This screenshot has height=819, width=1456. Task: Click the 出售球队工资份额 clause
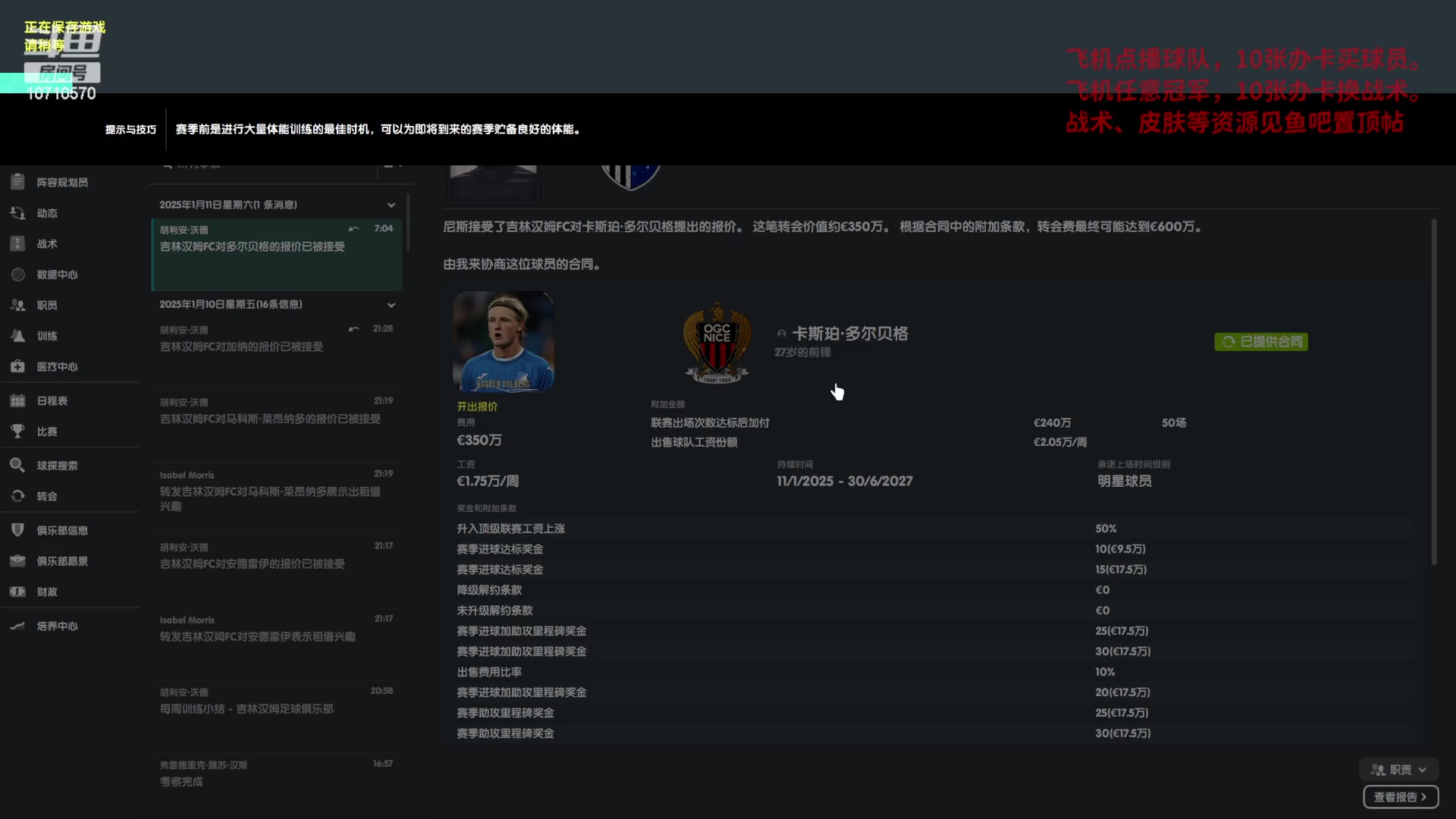(x=694, y=442)
